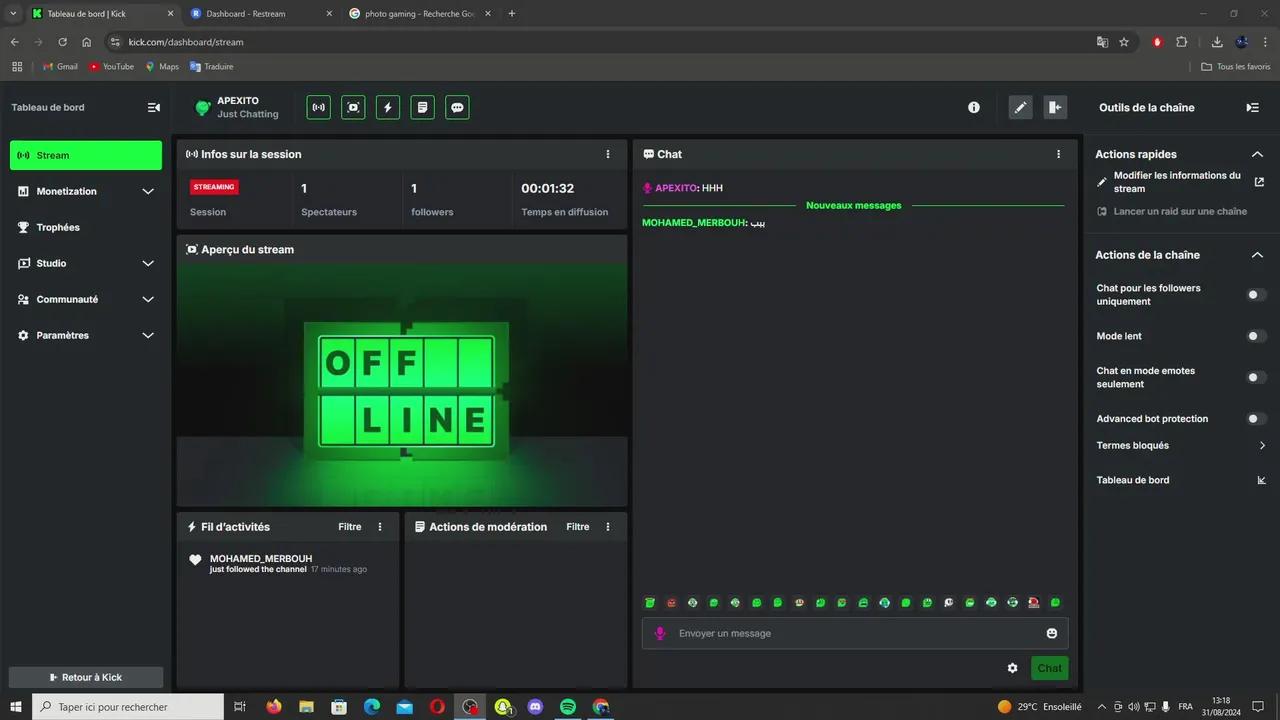Click the pencil edit icon in header
Viewport: 1280px width, 720px height.
point(1020,108)
